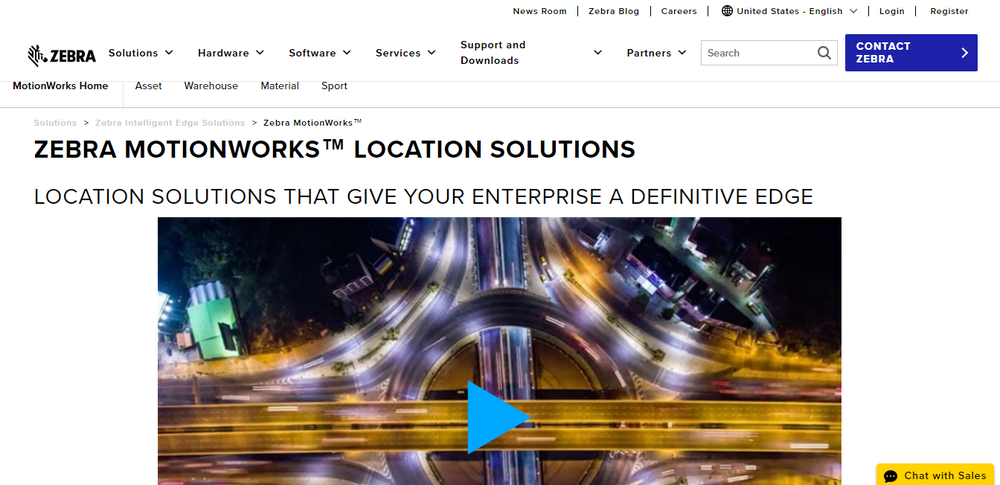
Task: Click the Definitive Edge subheading
Action: 423,197
